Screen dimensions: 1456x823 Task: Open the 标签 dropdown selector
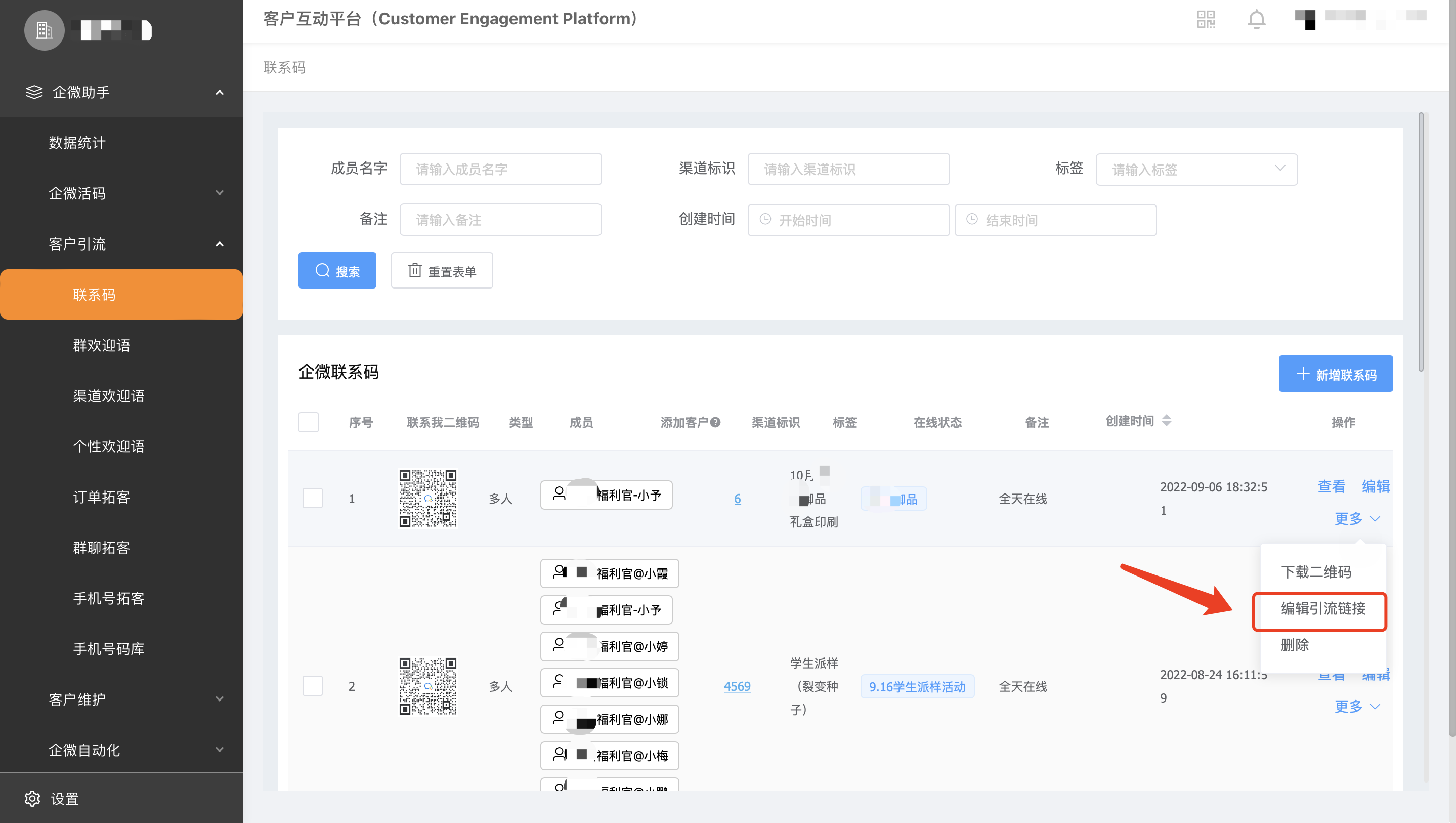(x=1196, y=169)
